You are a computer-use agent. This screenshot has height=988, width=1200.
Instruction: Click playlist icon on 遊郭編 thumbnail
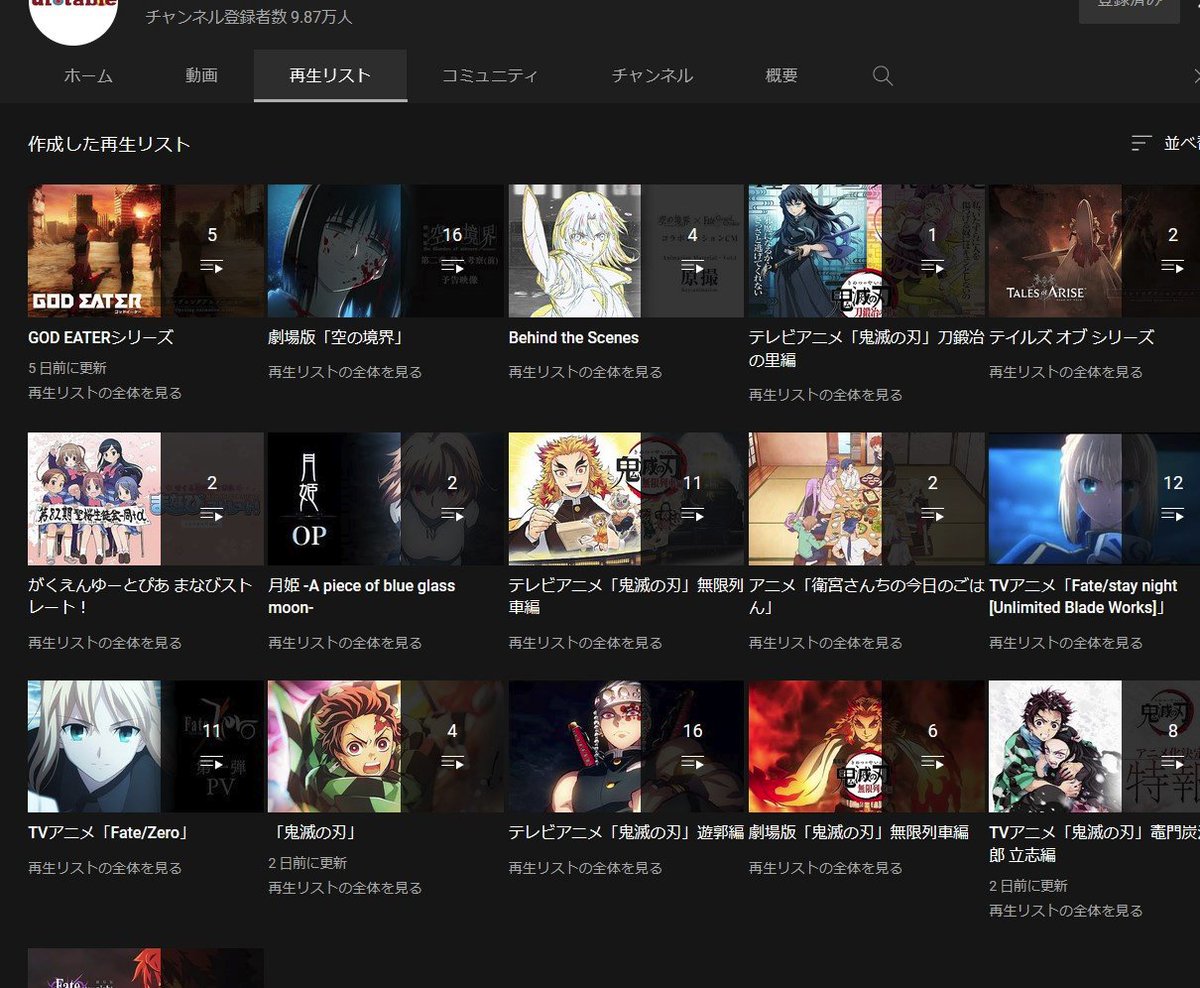(692, 762)
